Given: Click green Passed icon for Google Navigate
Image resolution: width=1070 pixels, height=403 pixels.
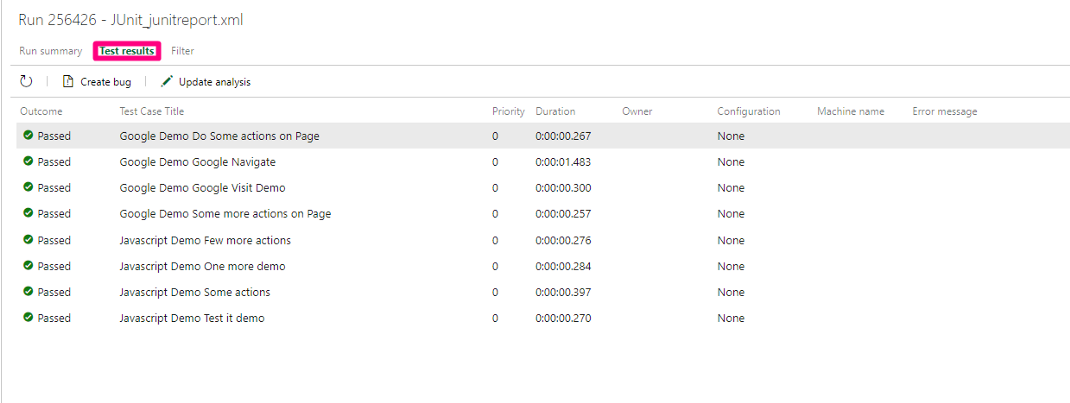Looking at the screenshot, I should pyautogui.click(x=28, y=162).
